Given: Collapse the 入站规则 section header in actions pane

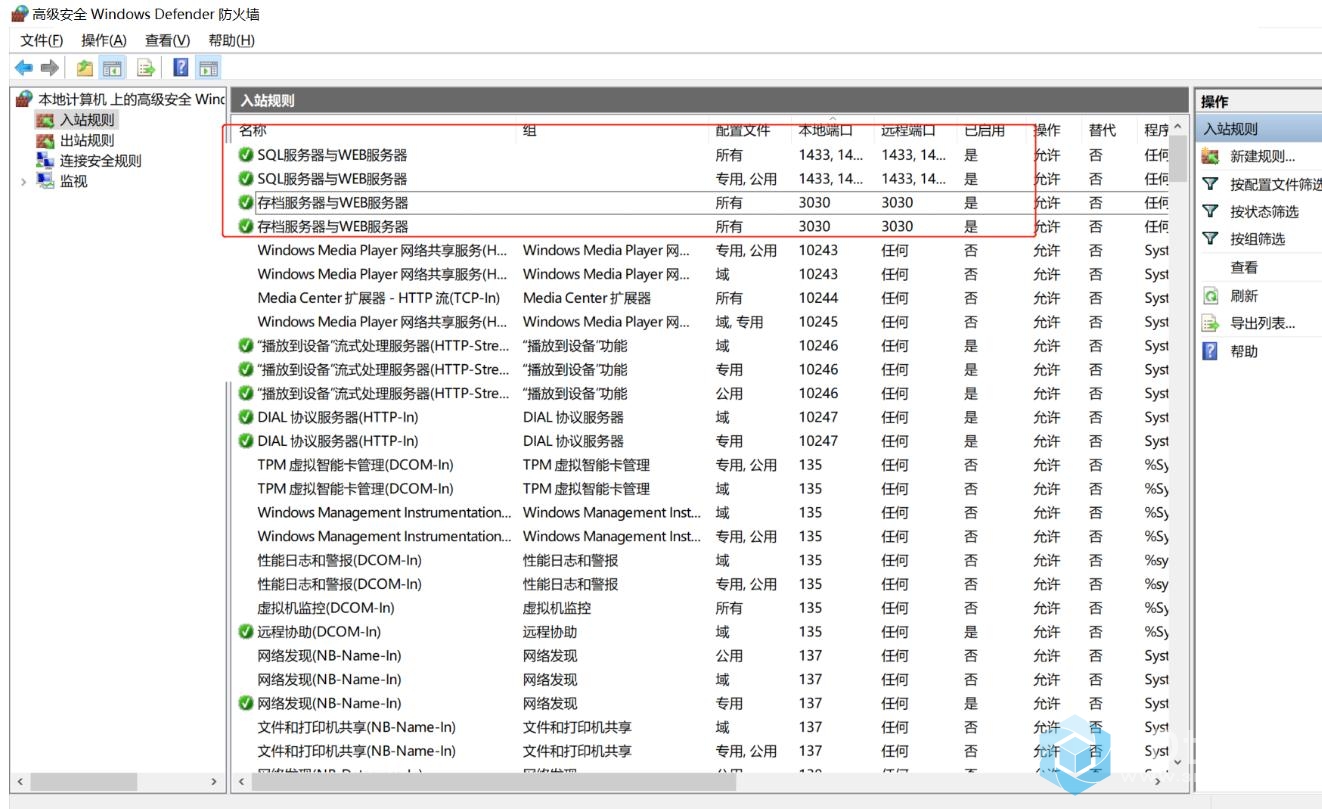Looking at the screenshot, I should coord(1260,129).
